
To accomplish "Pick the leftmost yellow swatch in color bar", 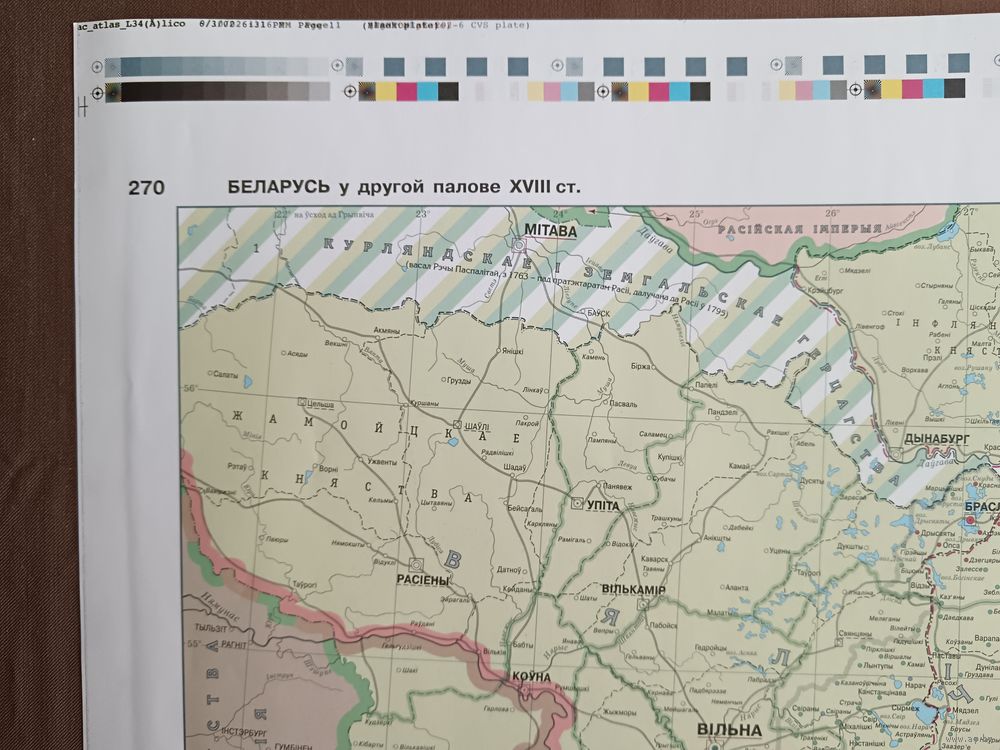I will pos(385,92).
